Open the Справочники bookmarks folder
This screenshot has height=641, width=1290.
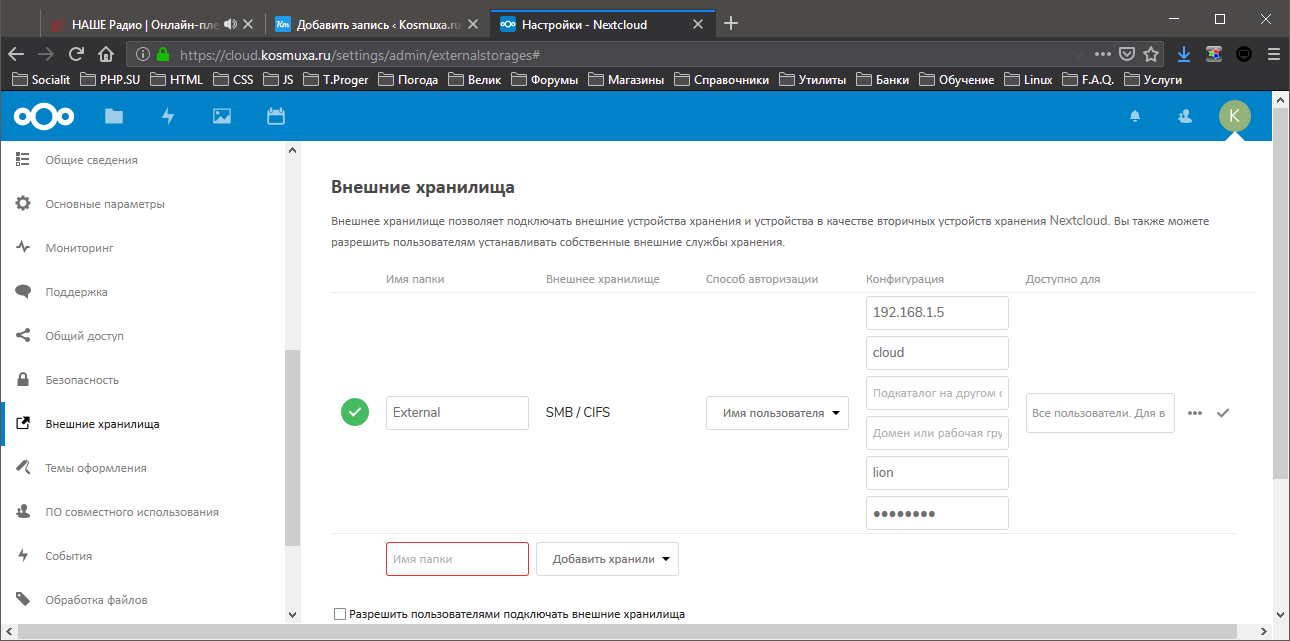pyautogui.click(x=722, y=79)
